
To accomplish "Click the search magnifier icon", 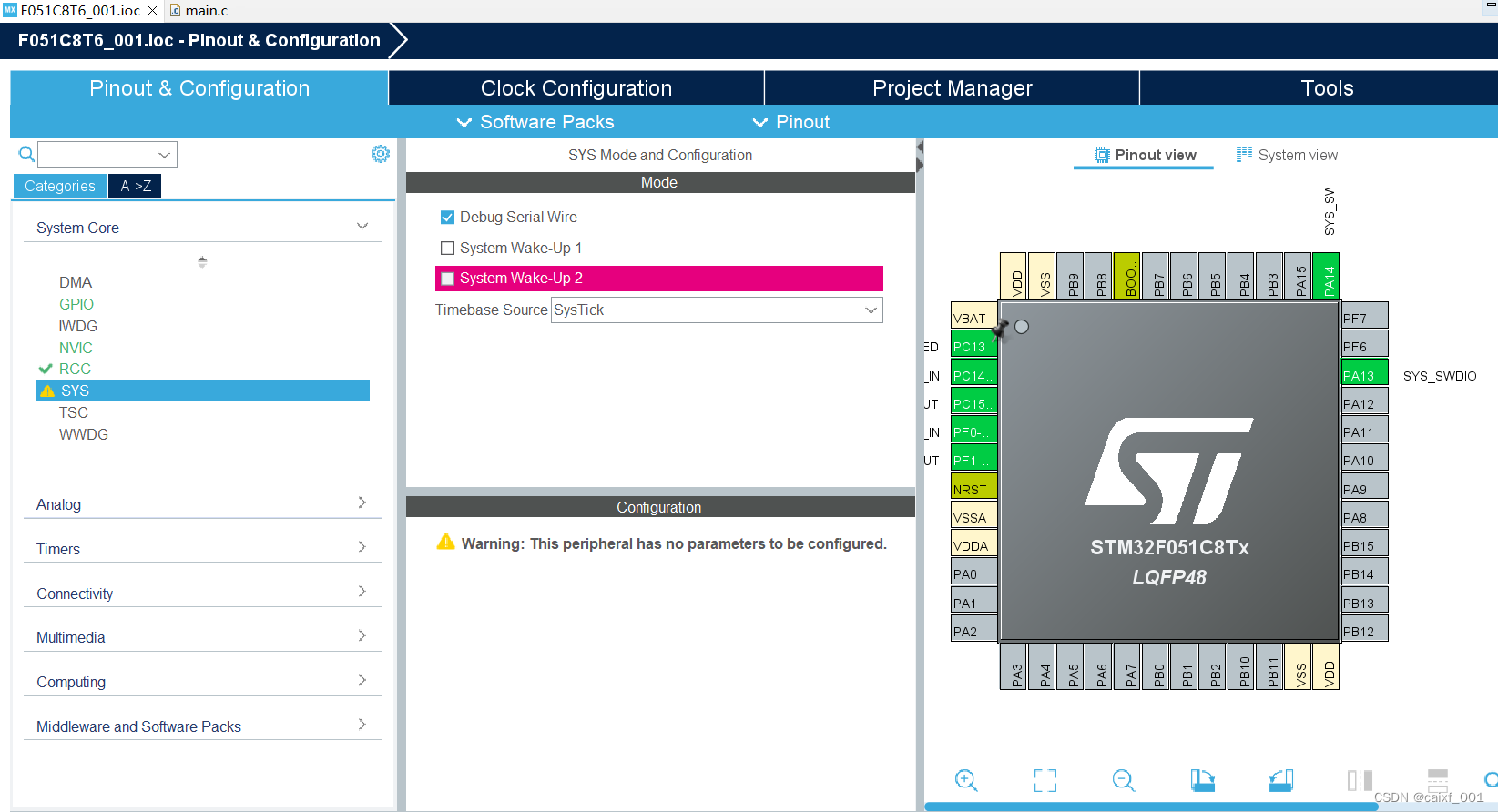I will pyautogui.click(x=26, y=155).
